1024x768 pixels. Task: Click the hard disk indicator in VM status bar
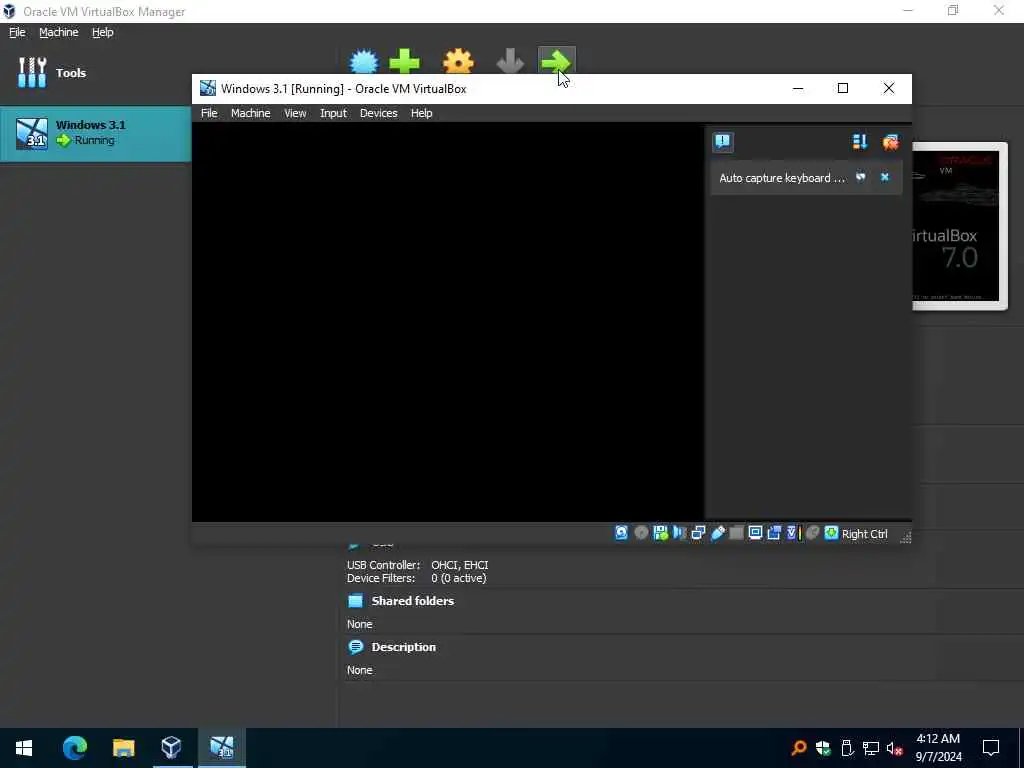click(621, 533)
